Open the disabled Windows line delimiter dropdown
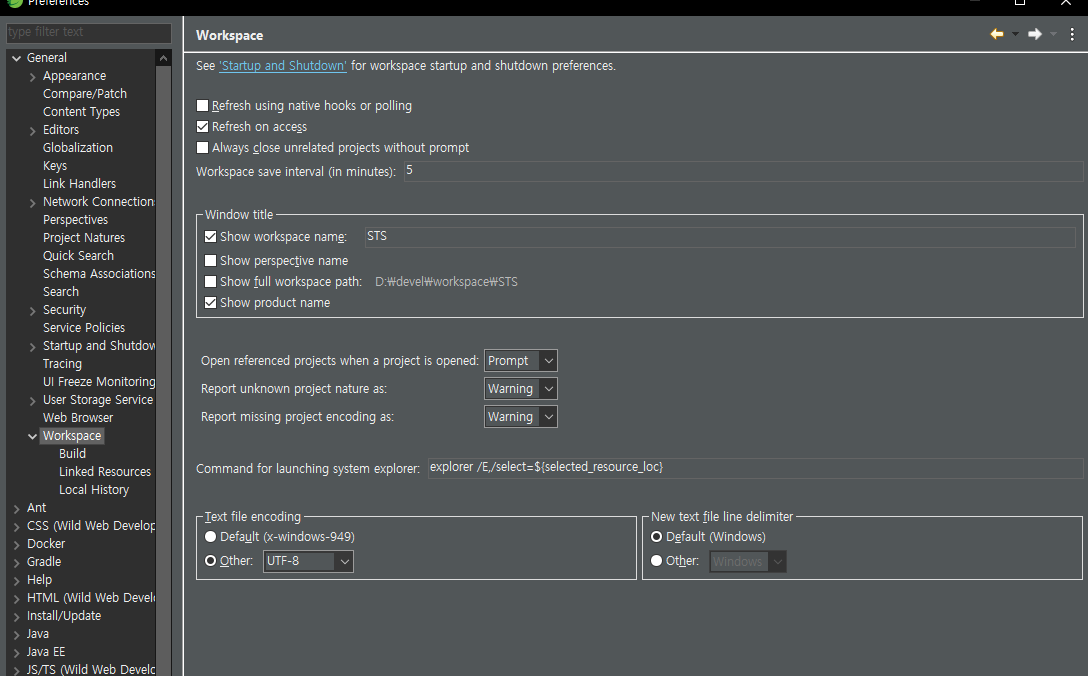 [x=748, y=561]
